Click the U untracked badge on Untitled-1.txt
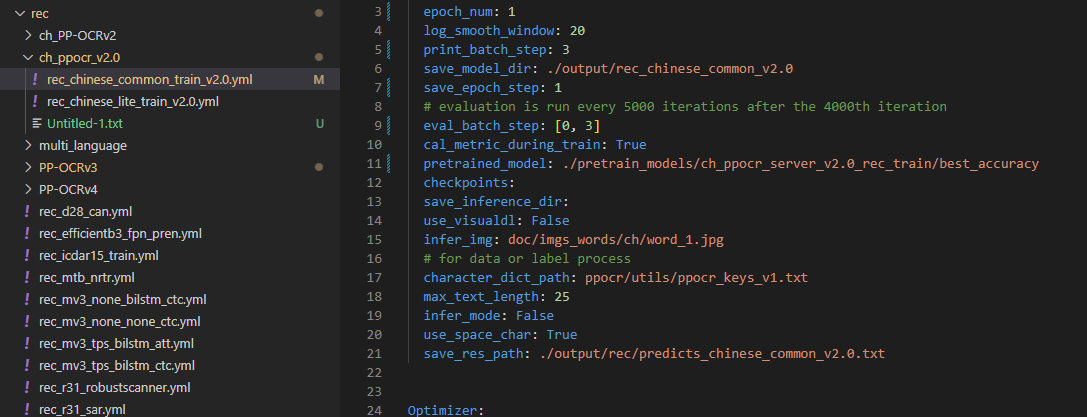Viewport: 1087px width, 417px height. [319, 124]
